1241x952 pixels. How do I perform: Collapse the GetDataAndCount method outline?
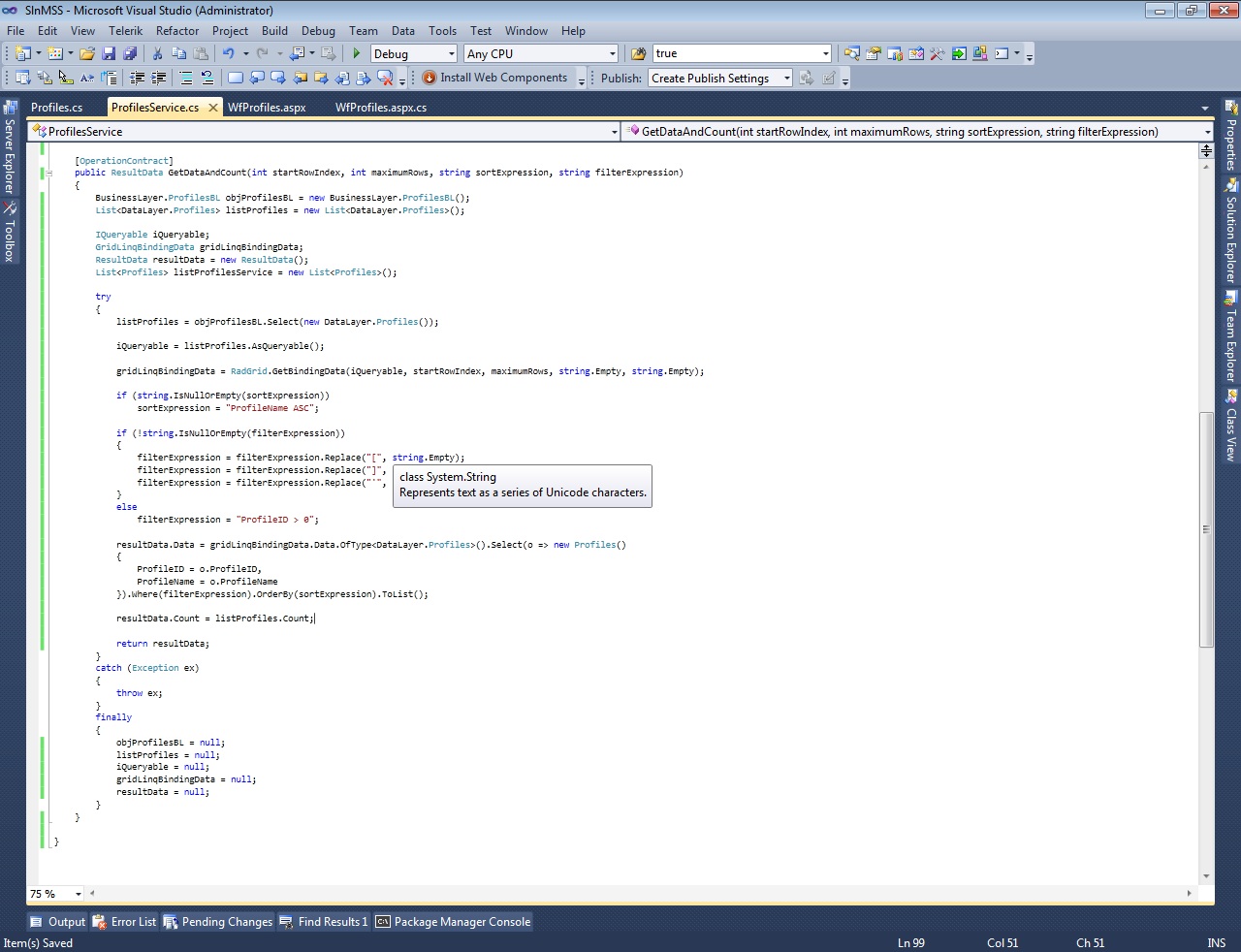(48, 174)
